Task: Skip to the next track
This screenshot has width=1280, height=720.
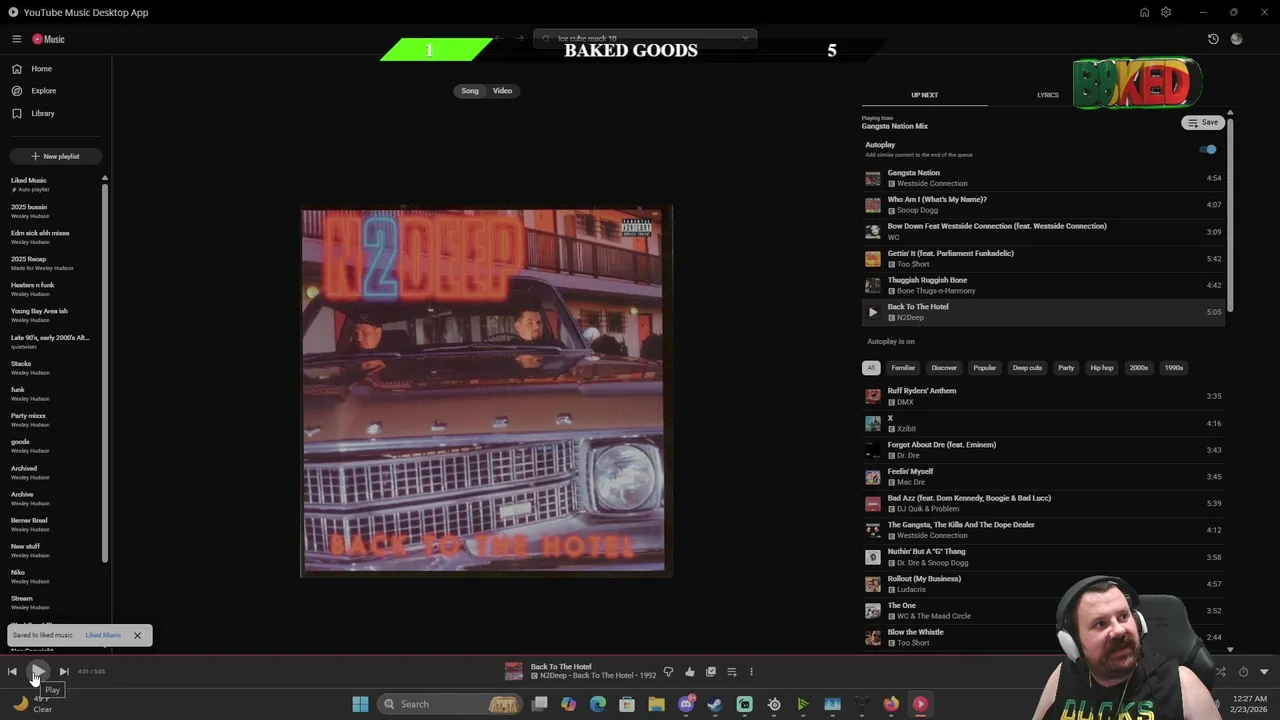Action: 63,672
